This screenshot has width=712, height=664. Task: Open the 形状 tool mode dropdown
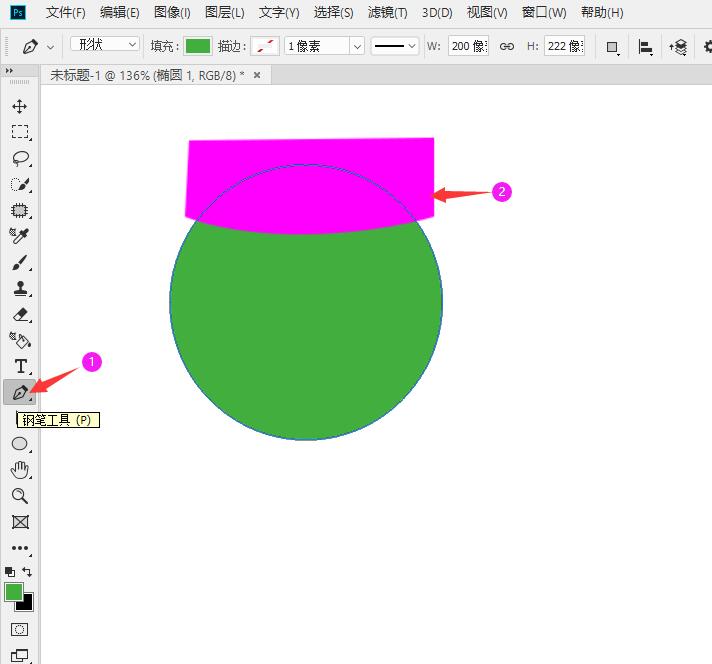pyautogui.click(x=105, y=45)
